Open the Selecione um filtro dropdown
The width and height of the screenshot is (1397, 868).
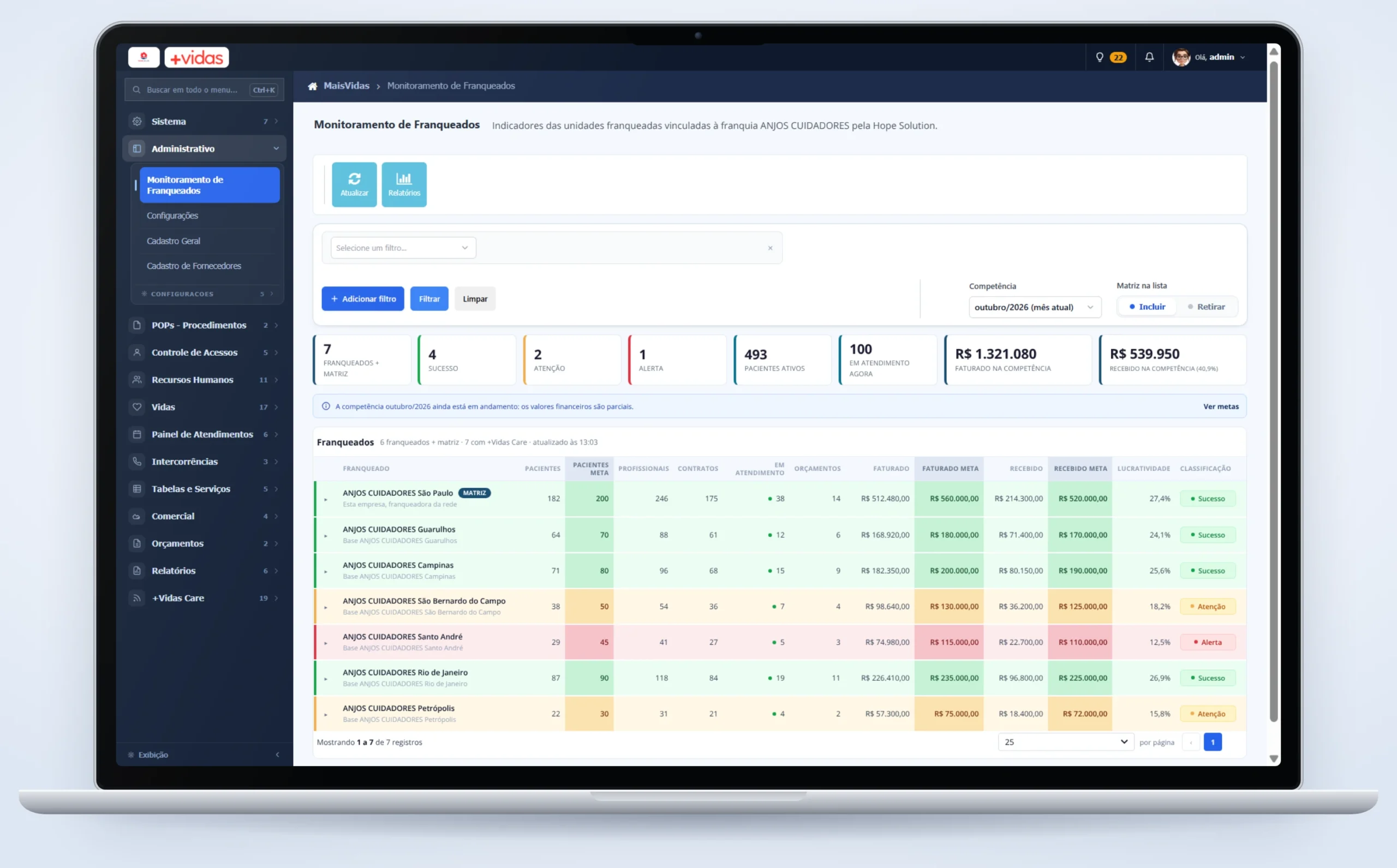403,248
